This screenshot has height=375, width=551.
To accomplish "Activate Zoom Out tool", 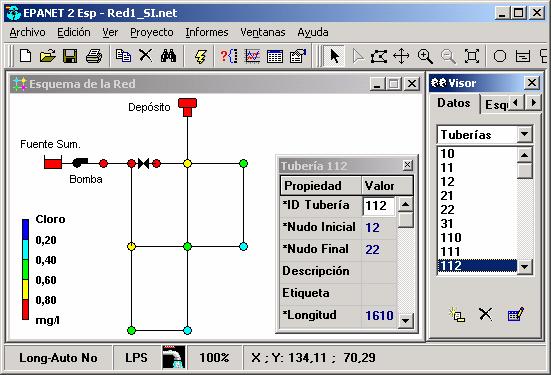I will (x=448, y=56).
